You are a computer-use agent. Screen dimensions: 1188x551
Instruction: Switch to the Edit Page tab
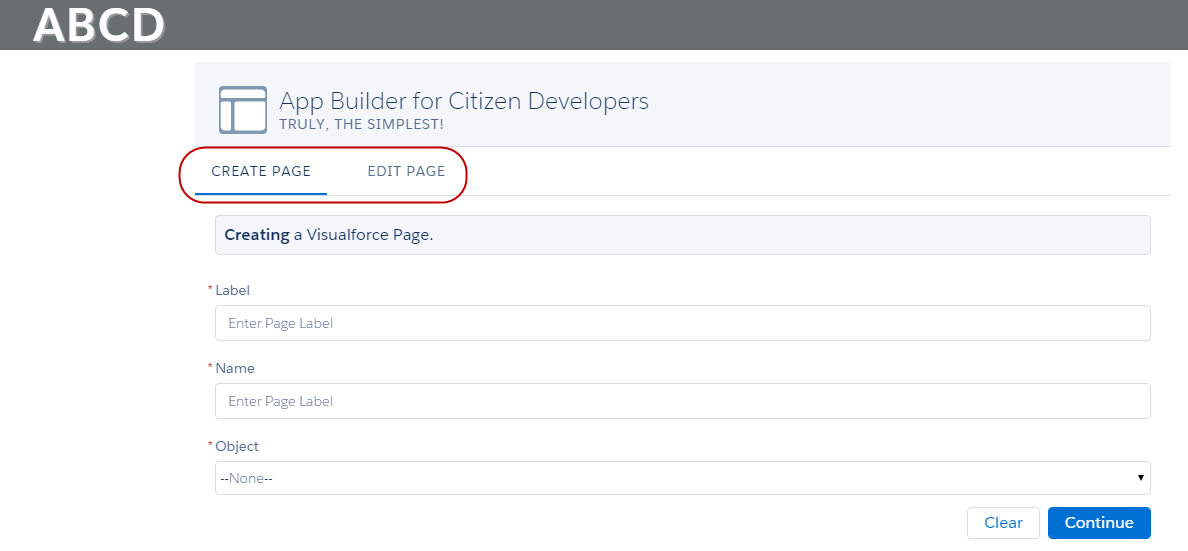pos(406,171)
